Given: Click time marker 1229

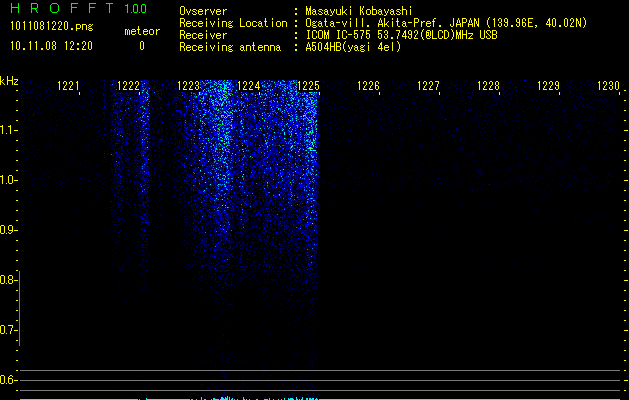Looking at the screenshot, I should (x=548, y=85).
